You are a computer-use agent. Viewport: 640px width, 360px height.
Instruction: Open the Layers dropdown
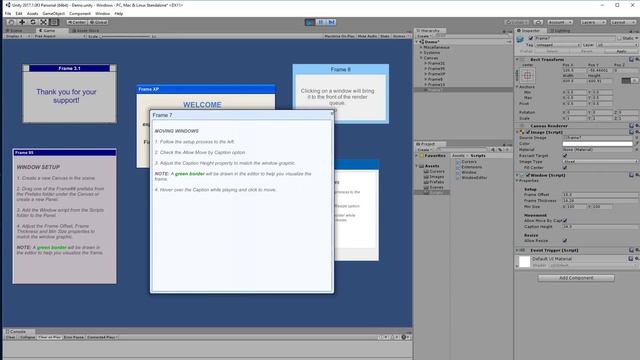coord(593,22)
